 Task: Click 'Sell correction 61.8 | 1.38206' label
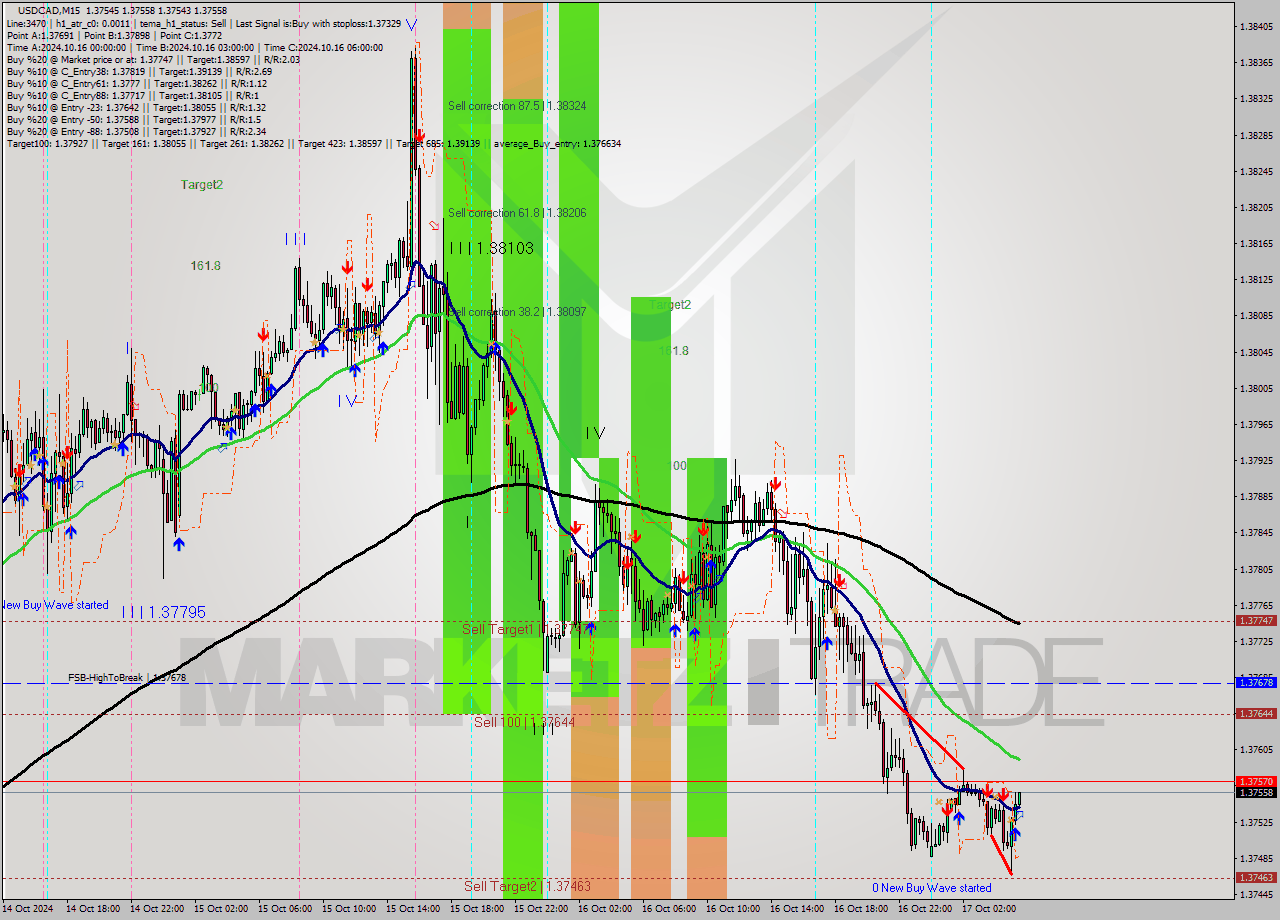(x=516, y=213)
